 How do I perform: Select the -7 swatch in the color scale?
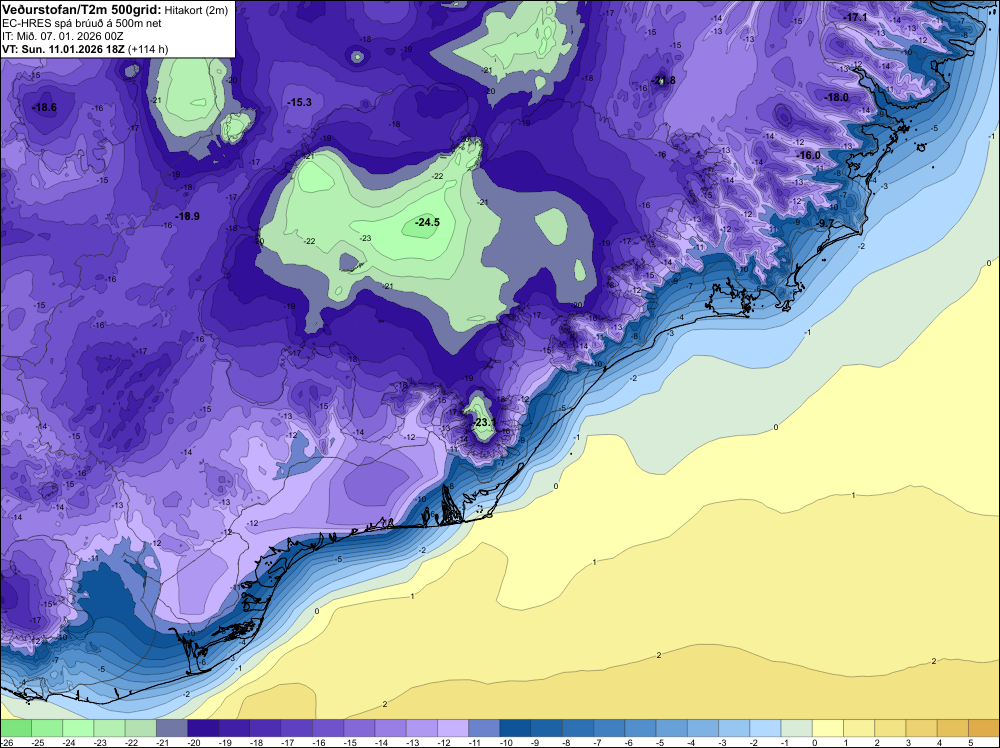click(x=609, y=728)
